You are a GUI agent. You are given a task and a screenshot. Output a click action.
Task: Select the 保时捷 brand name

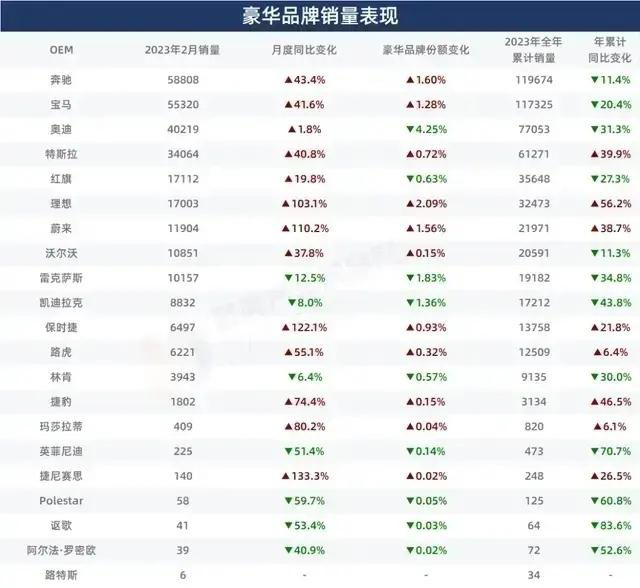(x=61, y=328)
